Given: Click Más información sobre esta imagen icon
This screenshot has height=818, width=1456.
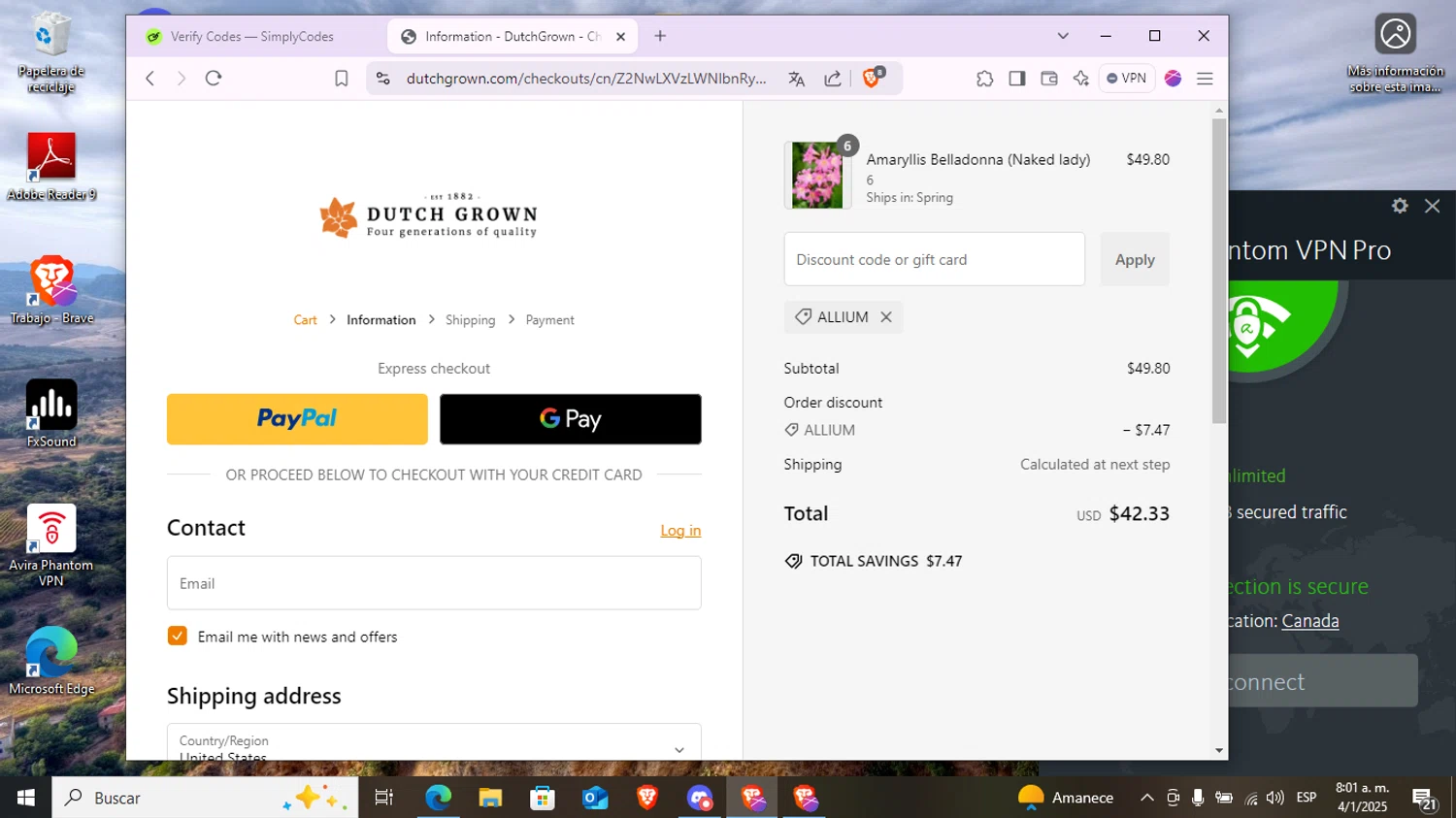Looking at the screenshot, I should coord(1395,53).
